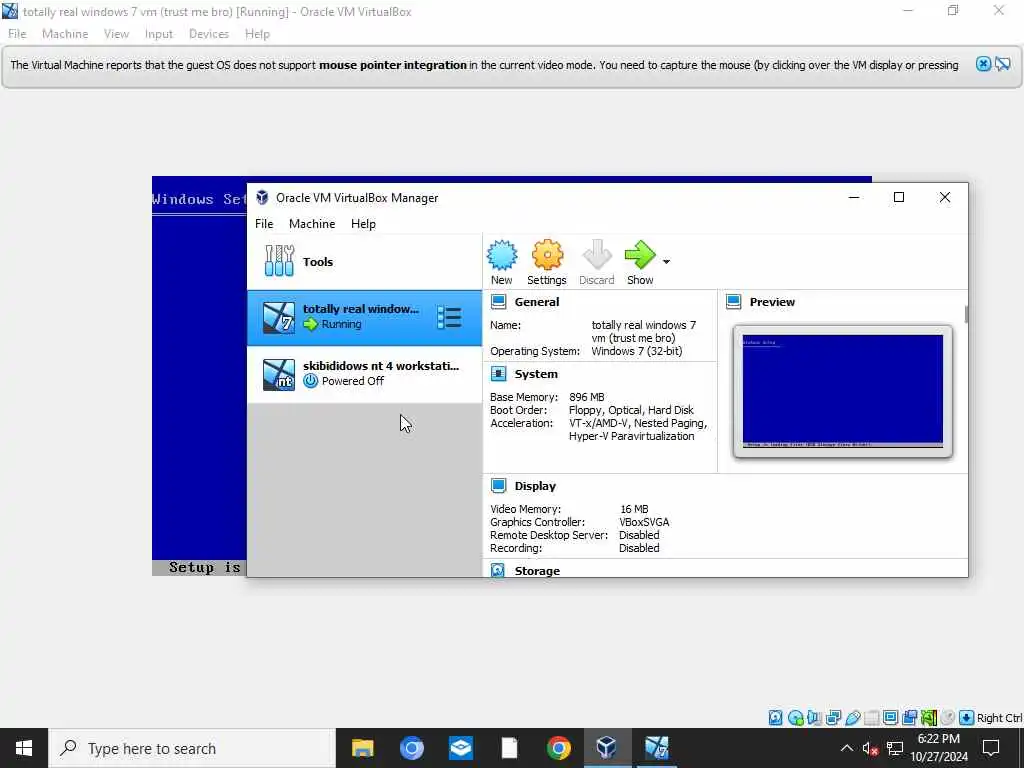Click the New machine icon in VirtualBox Manager
Viewport: 1024px width, 768px height.
pyautogui.click(x=502, y=255)
